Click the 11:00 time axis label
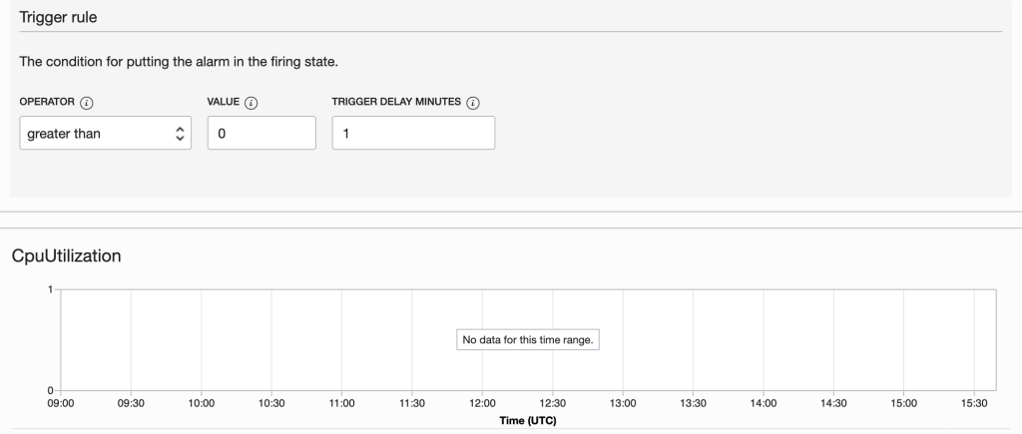Image resolution: width=1022 pixels, height=434 pixels. 342,403
